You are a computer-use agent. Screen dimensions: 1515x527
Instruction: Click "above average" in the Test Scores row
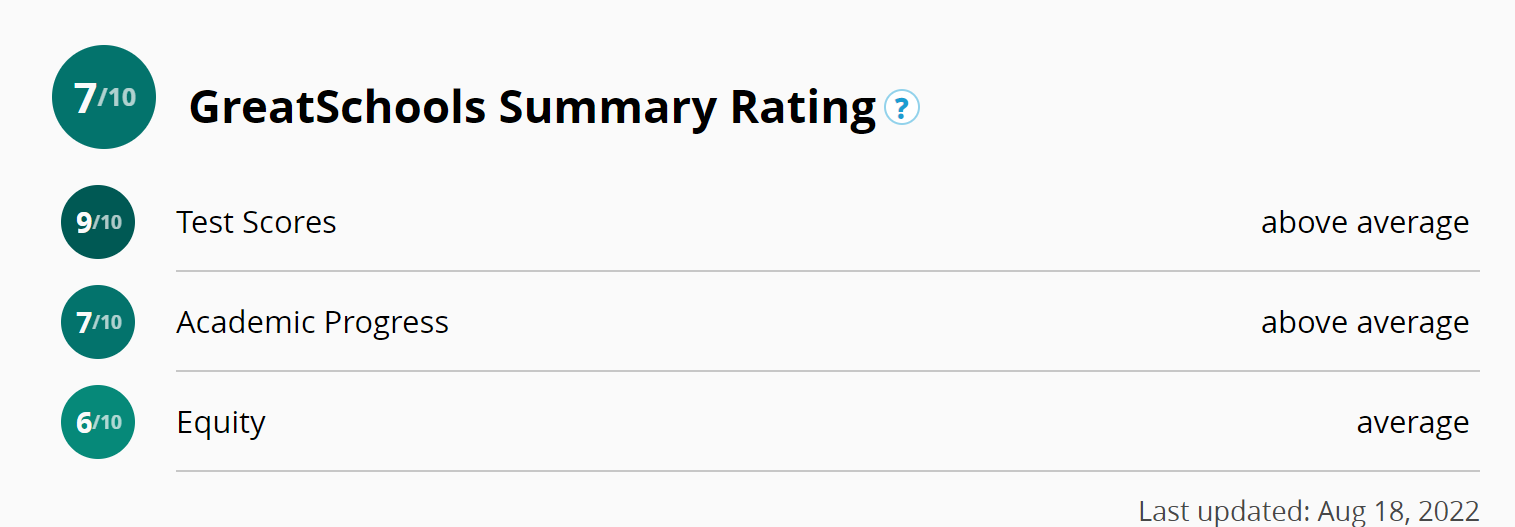[x=1364, y=222]
